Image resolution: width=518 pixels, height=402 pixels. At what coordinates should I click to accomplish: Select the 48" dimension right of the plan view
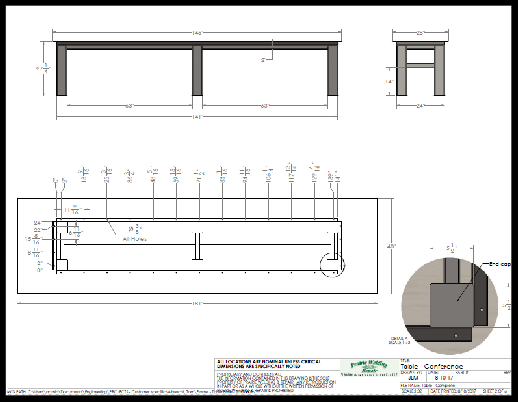[x=391, y=246]
